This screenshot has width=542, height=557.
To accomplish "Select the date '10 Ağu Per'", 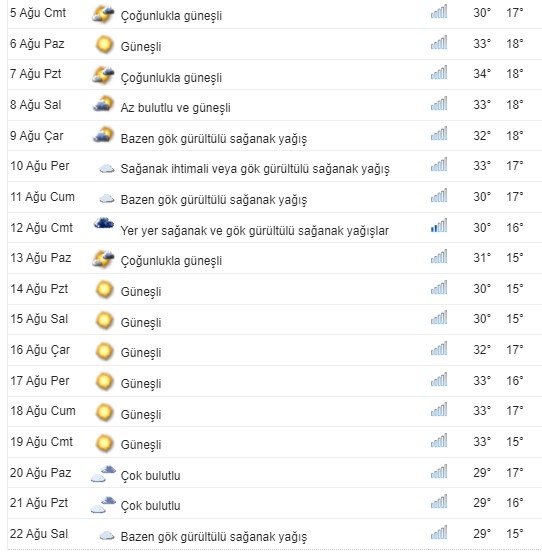I will (39, 166).
